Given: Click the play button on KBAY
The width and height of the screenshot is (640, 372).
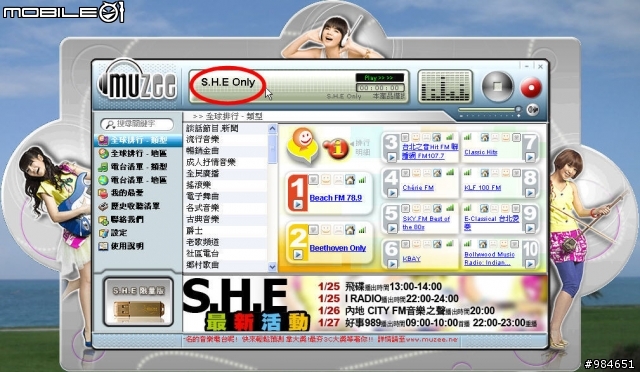Looking at the screenshot, I should click(x=392, y=264).
